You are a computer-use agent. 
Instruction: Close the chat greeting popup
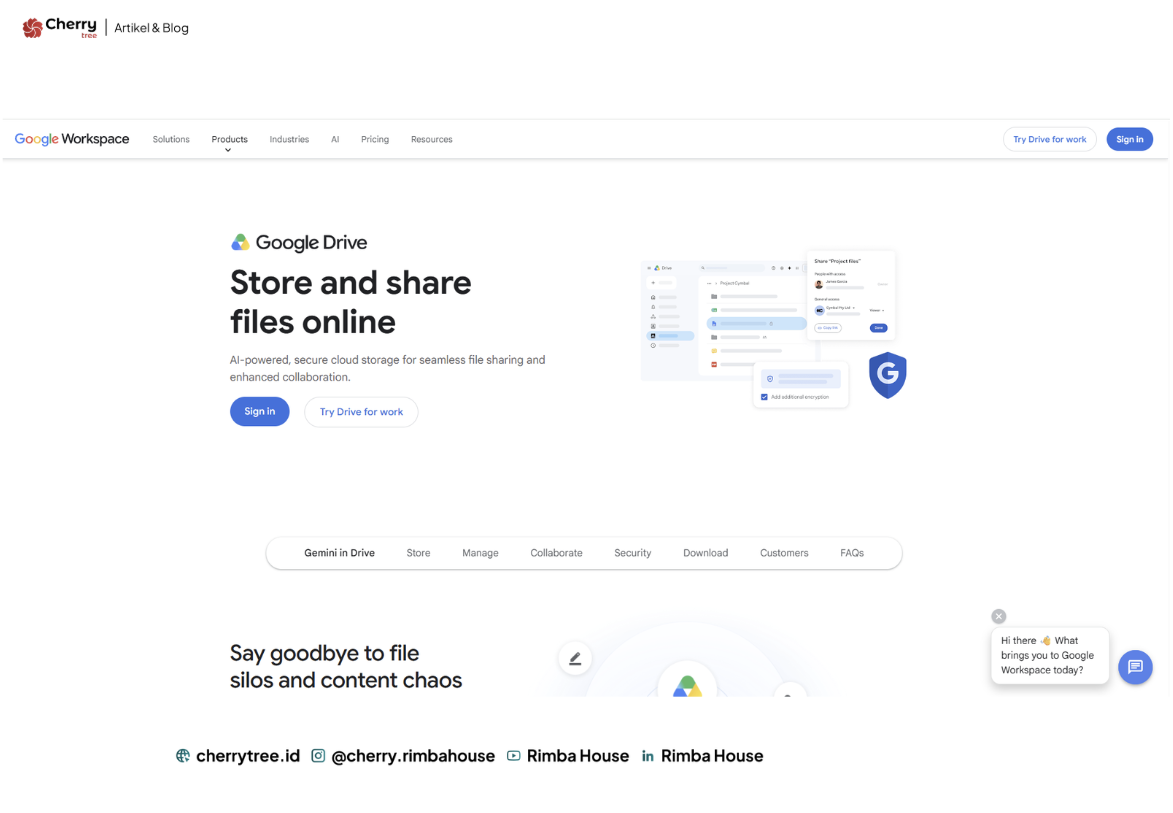click(x=999, y=616)
